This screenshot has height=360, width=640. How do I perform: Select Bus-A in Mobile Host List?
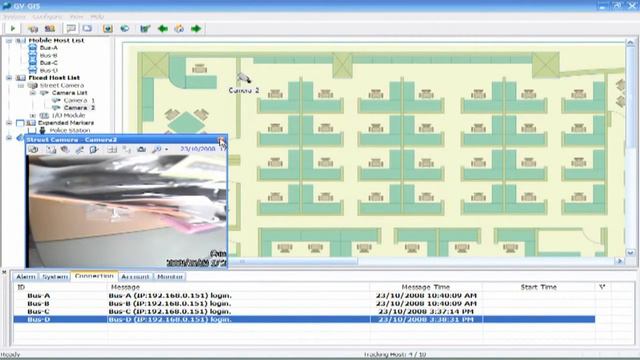coord(49,48)
